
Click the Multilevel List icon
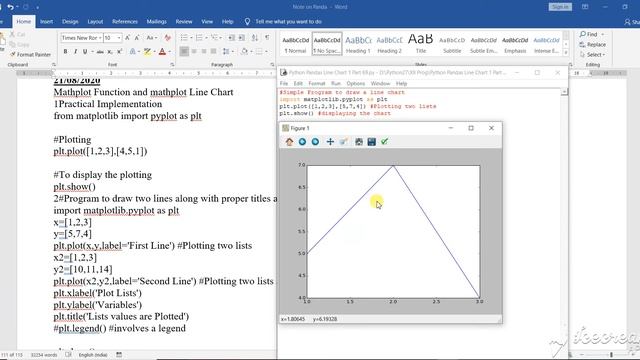coord(214,38)
